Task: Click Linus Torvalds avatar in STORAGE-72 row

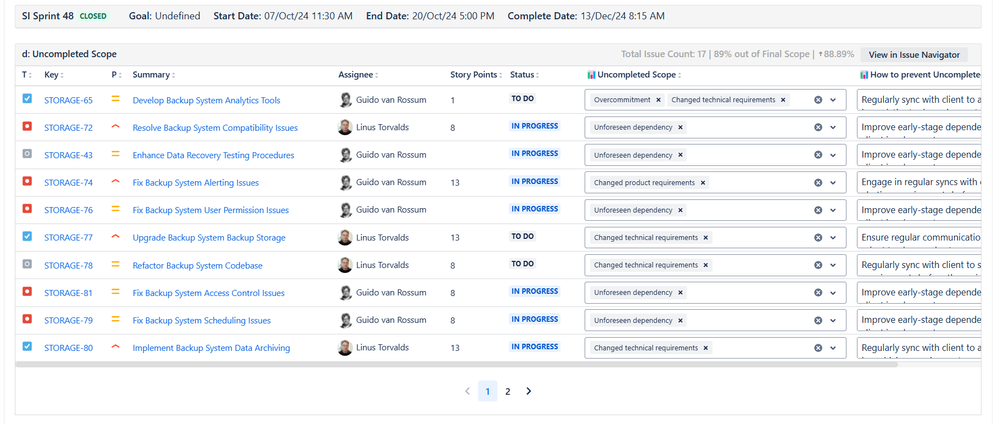Action: tap(345, 127)
